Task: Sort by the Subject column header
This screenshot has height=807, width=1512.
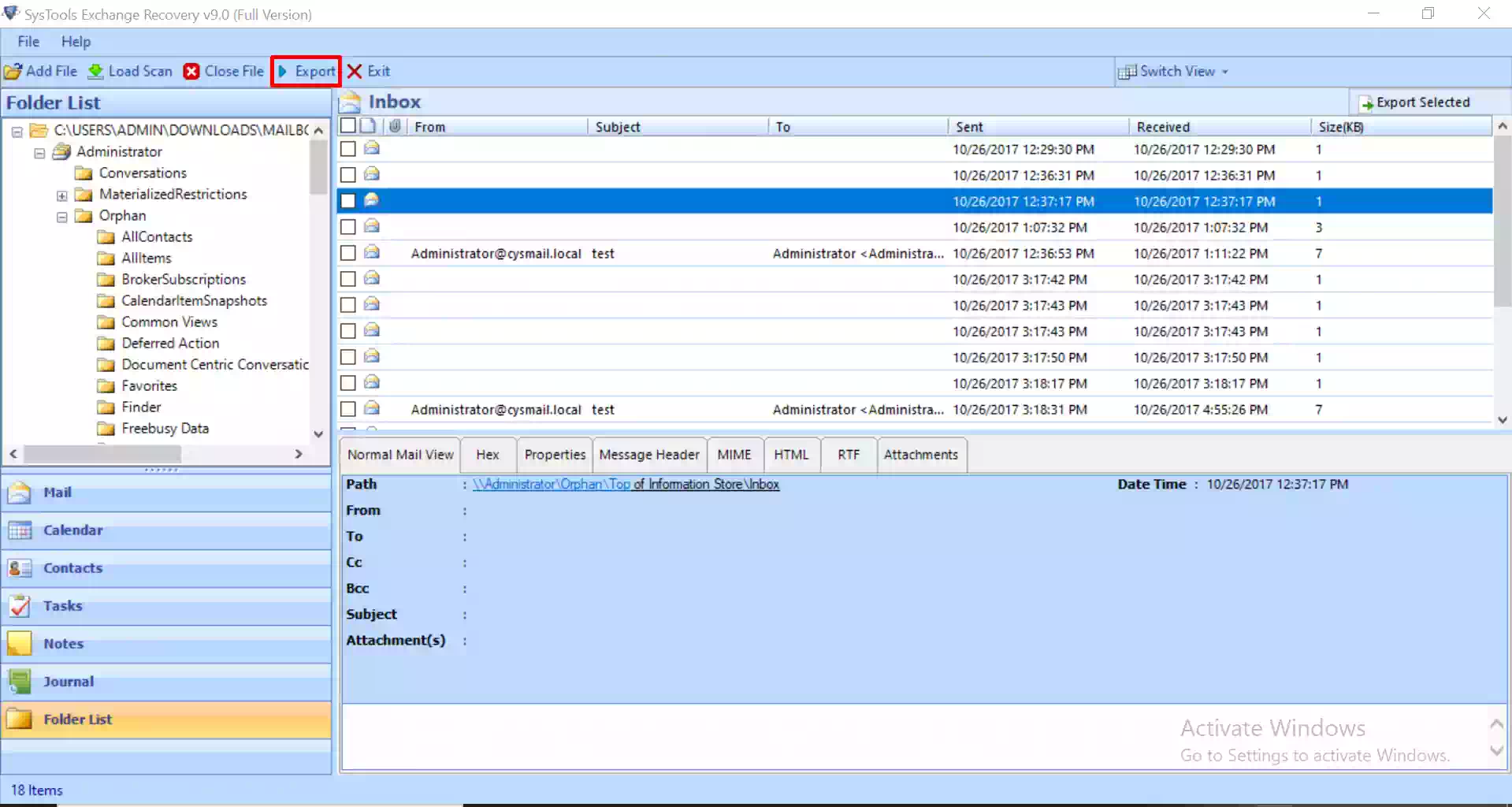Action: click(x=678, y=127)
